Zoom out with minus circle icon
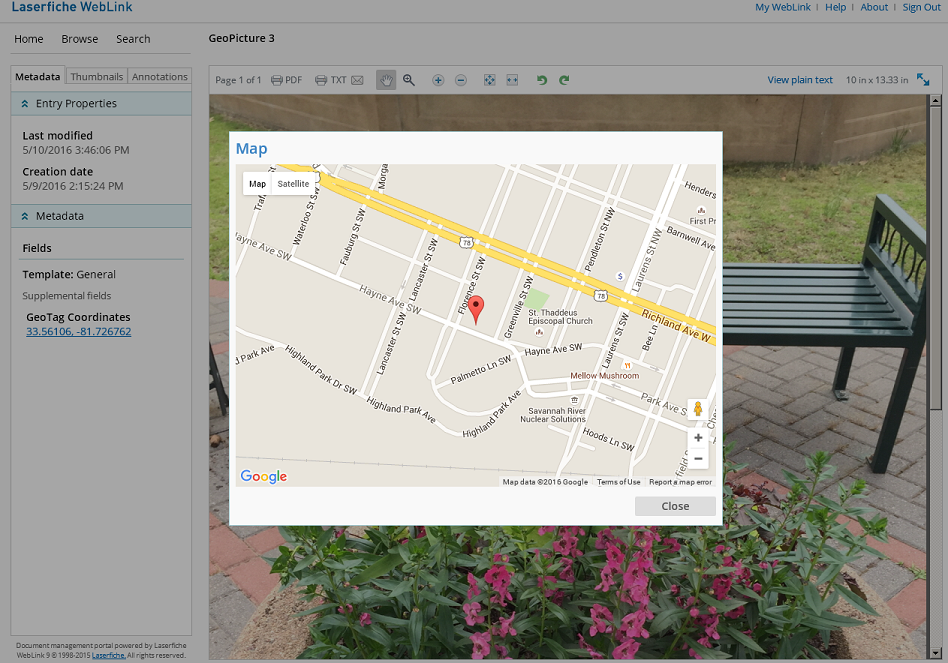Viewport: 948px width, 663px height. [461, 80]
